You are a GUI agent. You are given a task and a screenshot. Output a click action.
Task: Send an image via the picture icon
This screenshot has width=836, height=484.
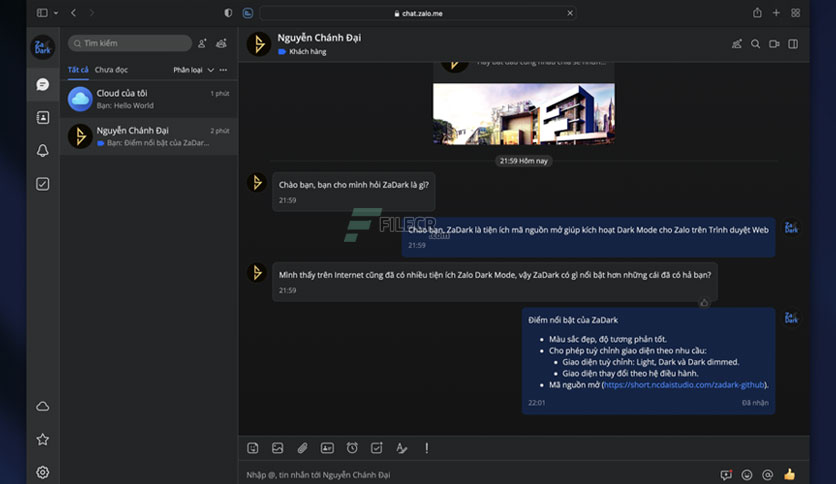[278, 448]
